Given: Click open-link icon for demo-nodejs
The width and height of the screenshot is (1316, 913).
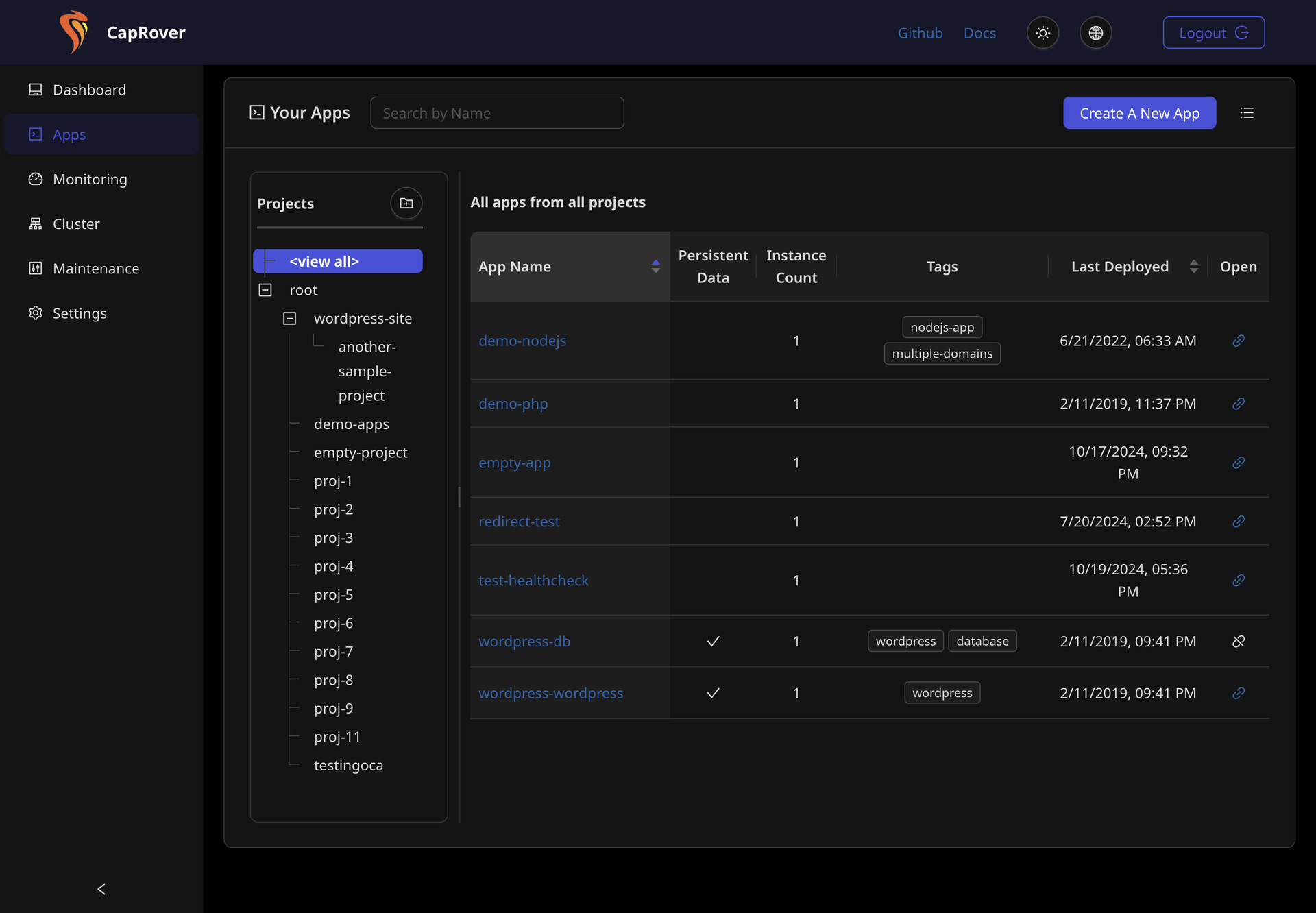Looking at the screenshot, I should click(1238, 341).
